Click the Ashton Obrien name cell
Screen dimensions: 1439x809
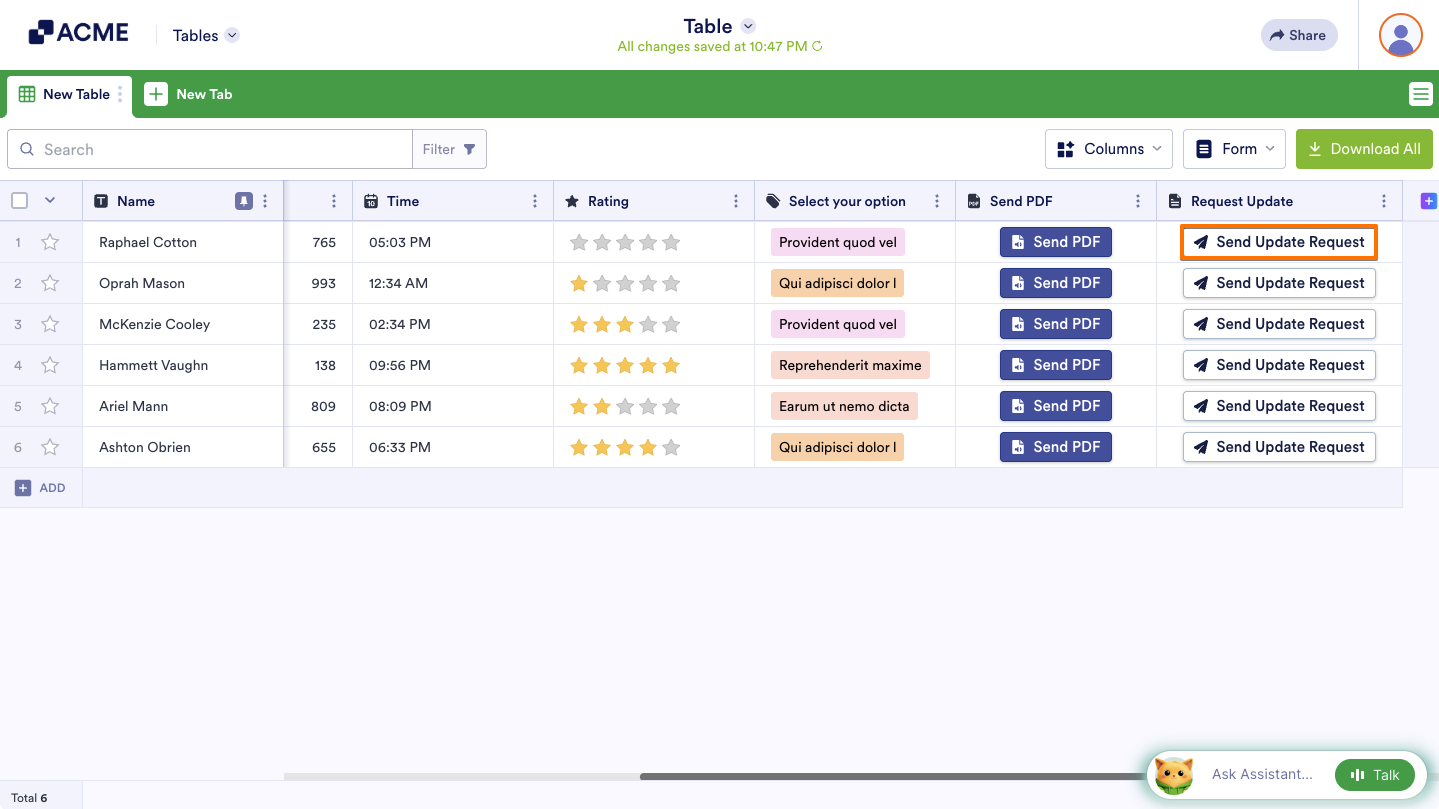[183, 447]
